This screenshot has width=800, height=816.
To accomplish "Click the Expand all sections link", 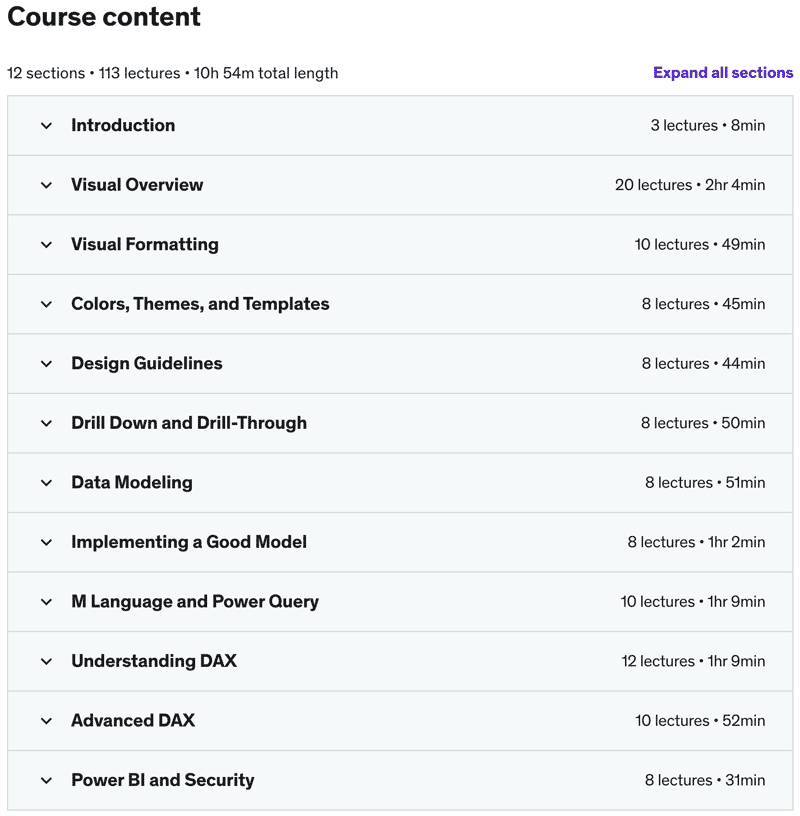I will tap(722, 73).
